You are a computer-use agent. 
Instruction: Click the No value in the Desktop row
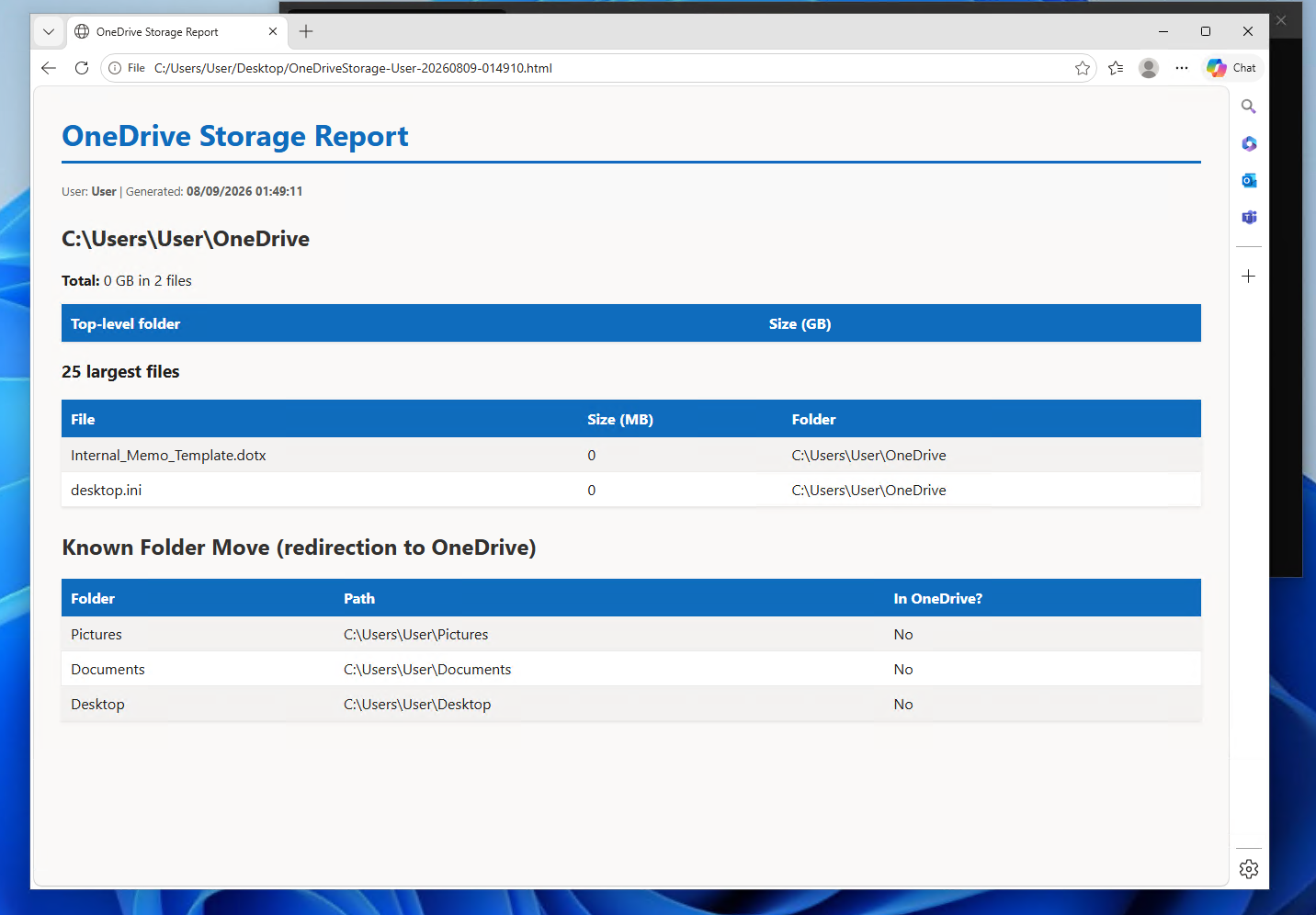[x=903, y=705]
